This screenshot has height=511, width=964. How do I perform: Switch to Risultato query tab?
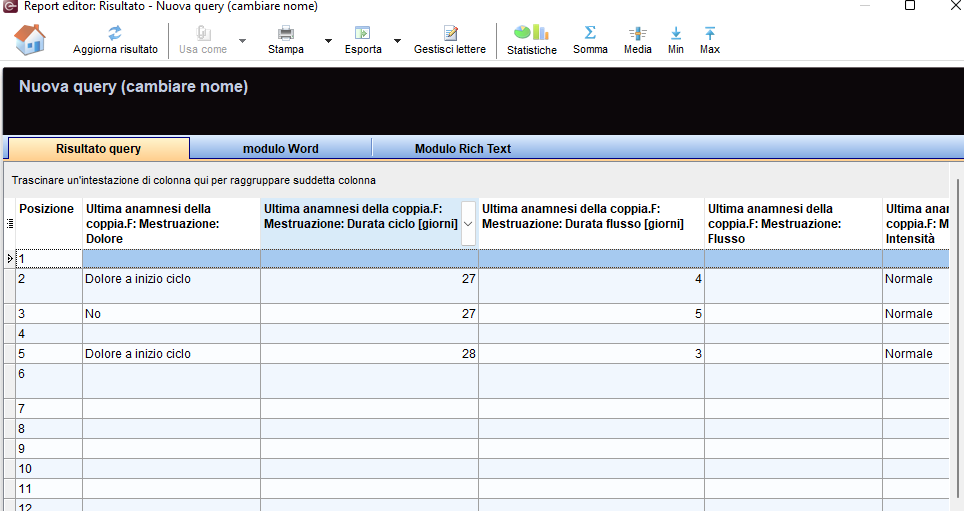tap(98, 149)
